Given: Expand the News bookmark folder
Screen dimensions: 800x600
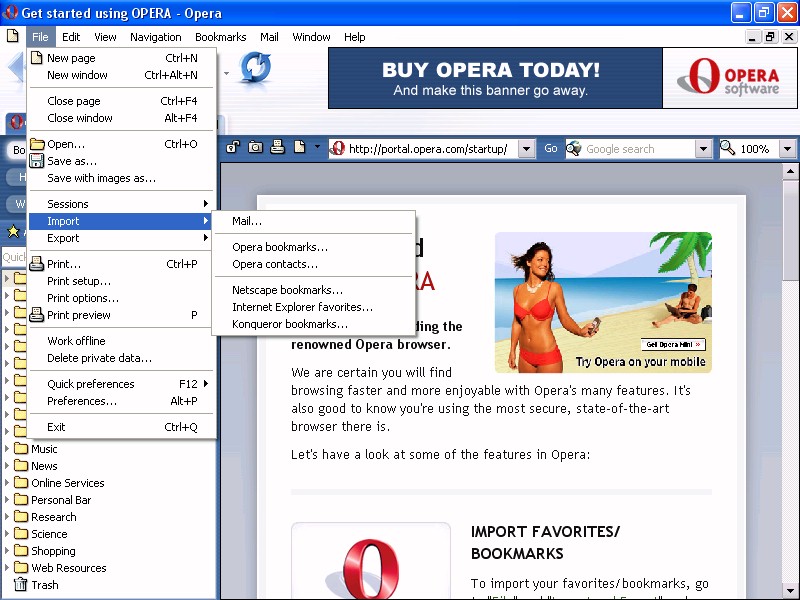Looking at the screenshot, I should [x=7, y=466].
